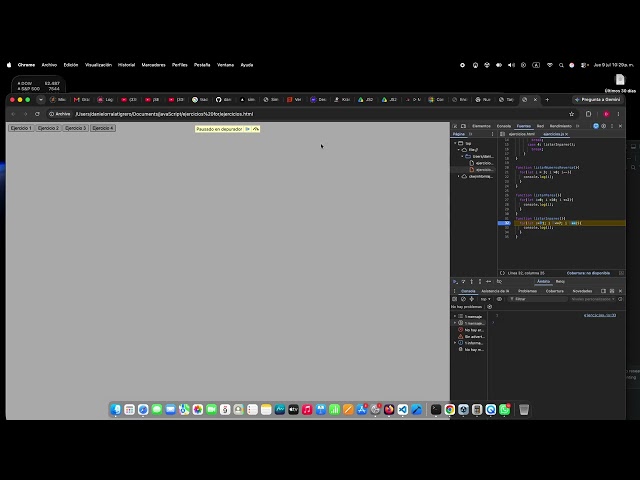Collapse the Users folder tree node
This screenshot has height=480, width=640.
pyautogui.click(x=462, y=156)
